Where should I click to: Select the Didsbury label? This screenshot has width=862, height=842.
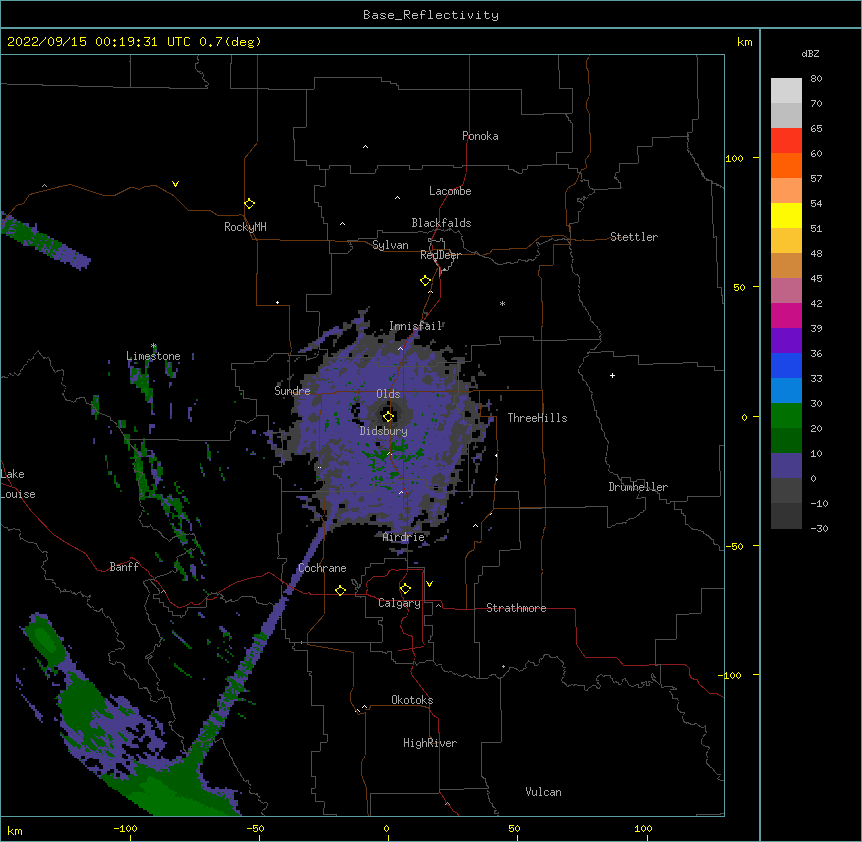point(384,431)
